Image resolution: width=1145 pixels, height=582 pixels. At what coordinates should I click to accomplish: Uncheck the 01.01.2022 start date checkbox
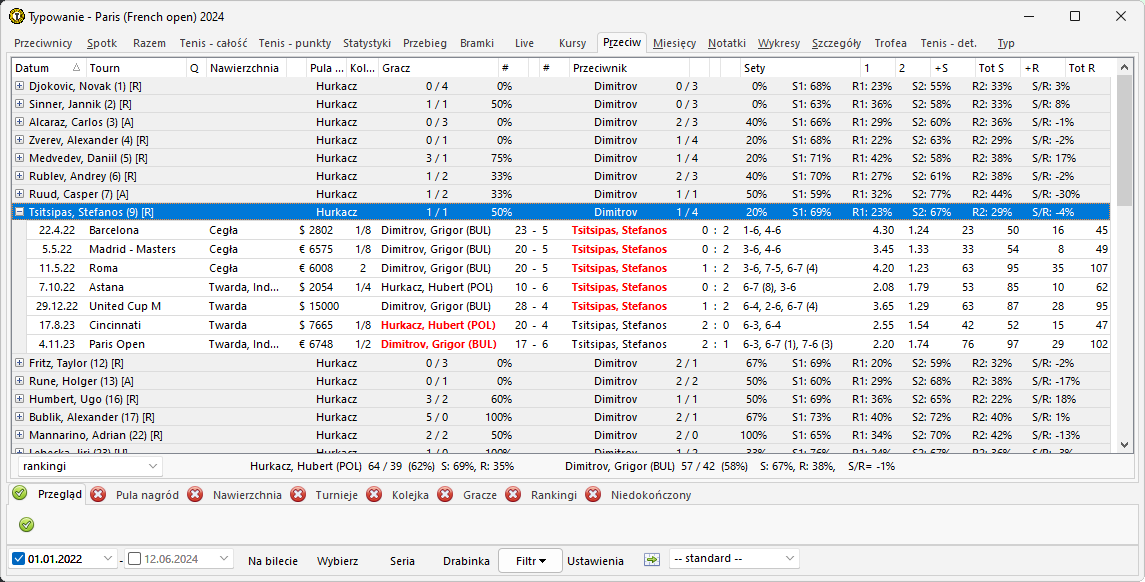click(19, 560)
